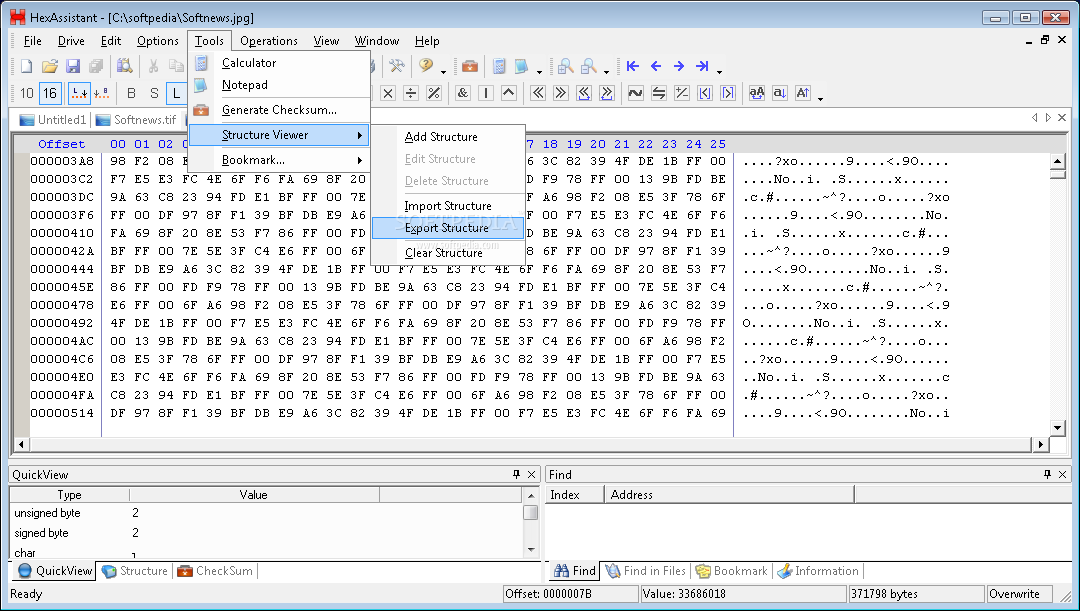Select Generate Checksum from Tools menu
This screenshot has width=1080, height=611.
tap(279, 110)
